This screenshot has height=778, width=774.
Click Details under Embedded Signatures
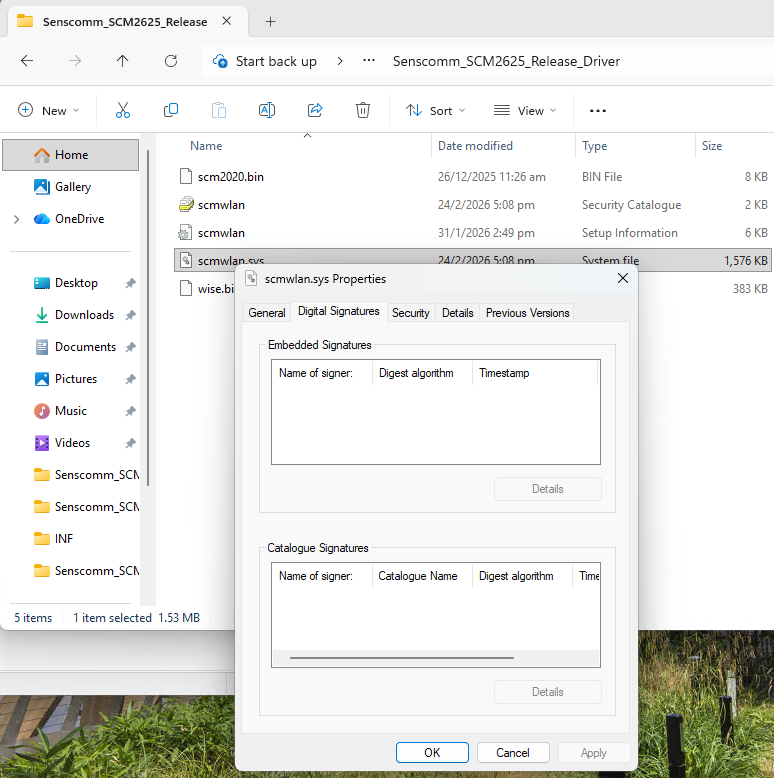coord(548,489)
